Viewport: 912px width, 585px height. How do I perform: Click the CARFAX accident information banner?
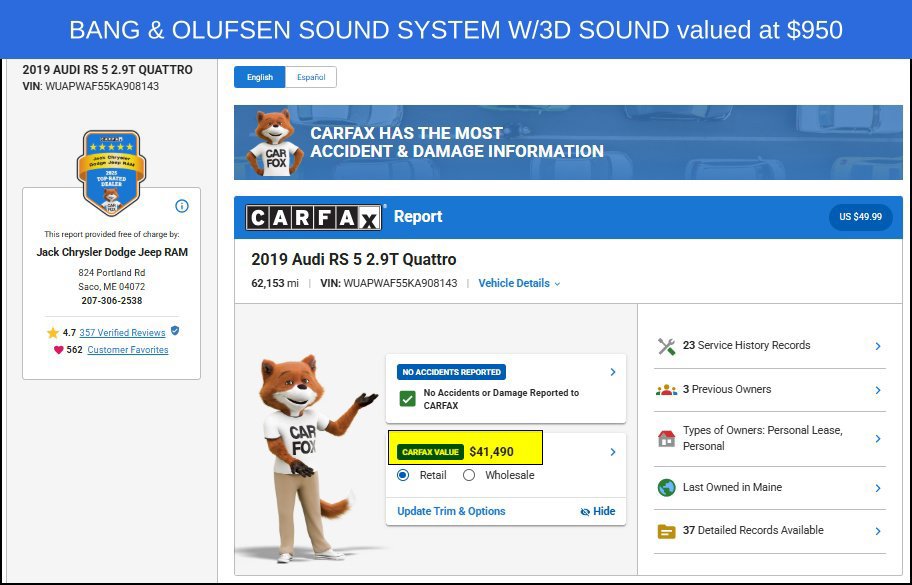[x=568, y=142]
